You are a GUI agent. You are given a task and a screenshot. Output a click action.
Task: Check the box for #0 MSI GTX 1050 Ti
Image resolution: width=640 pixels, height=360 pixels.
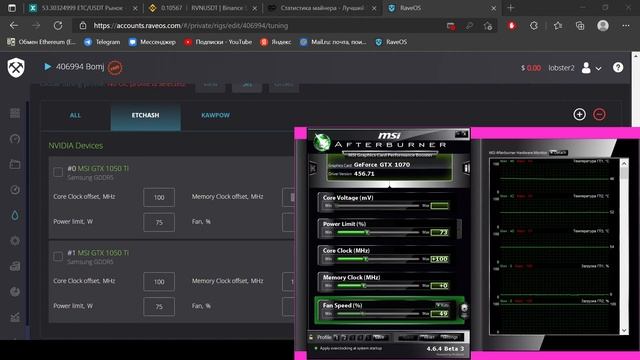[x=58, y=172]
